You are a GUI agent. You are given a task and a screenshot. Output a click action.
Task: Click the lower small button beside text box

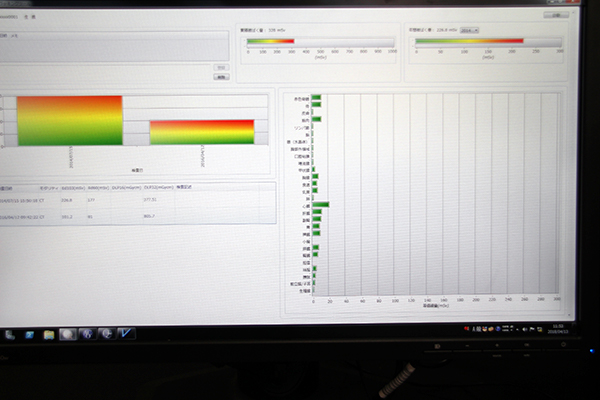[x=221, y=76]
